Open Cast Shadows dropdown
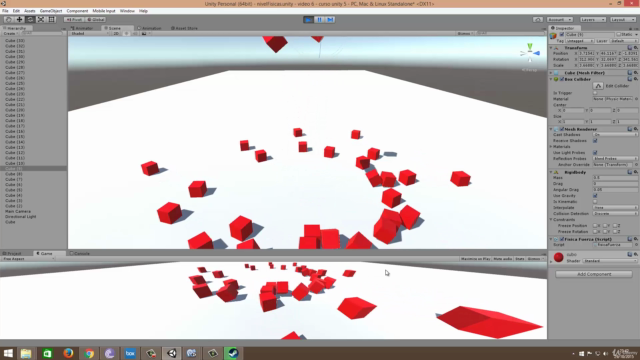640x360 pixels. click(x=615, y=135)
